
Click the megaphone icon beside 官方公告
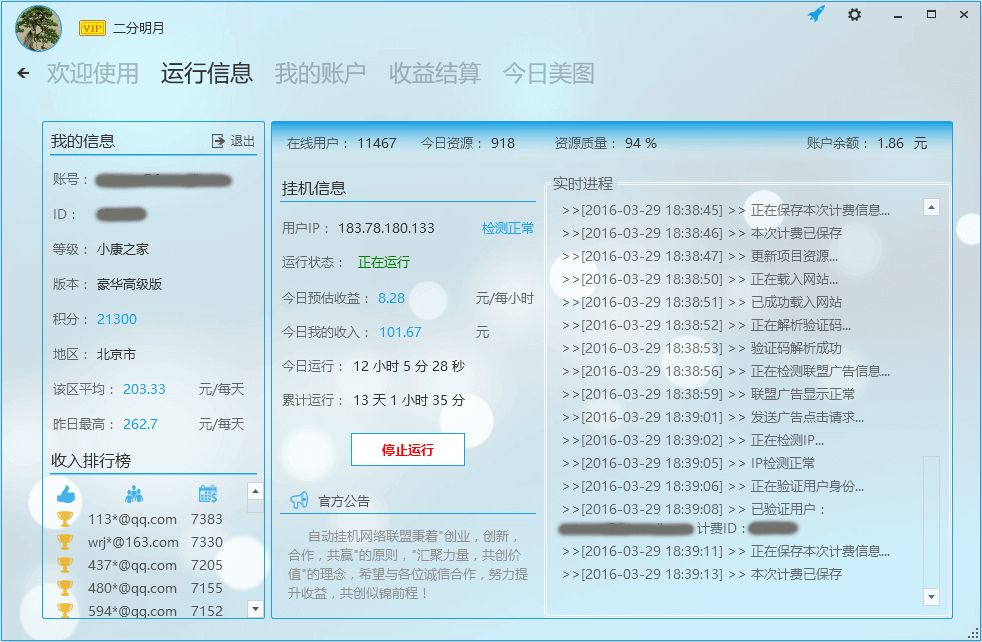(x=297, y=501)
